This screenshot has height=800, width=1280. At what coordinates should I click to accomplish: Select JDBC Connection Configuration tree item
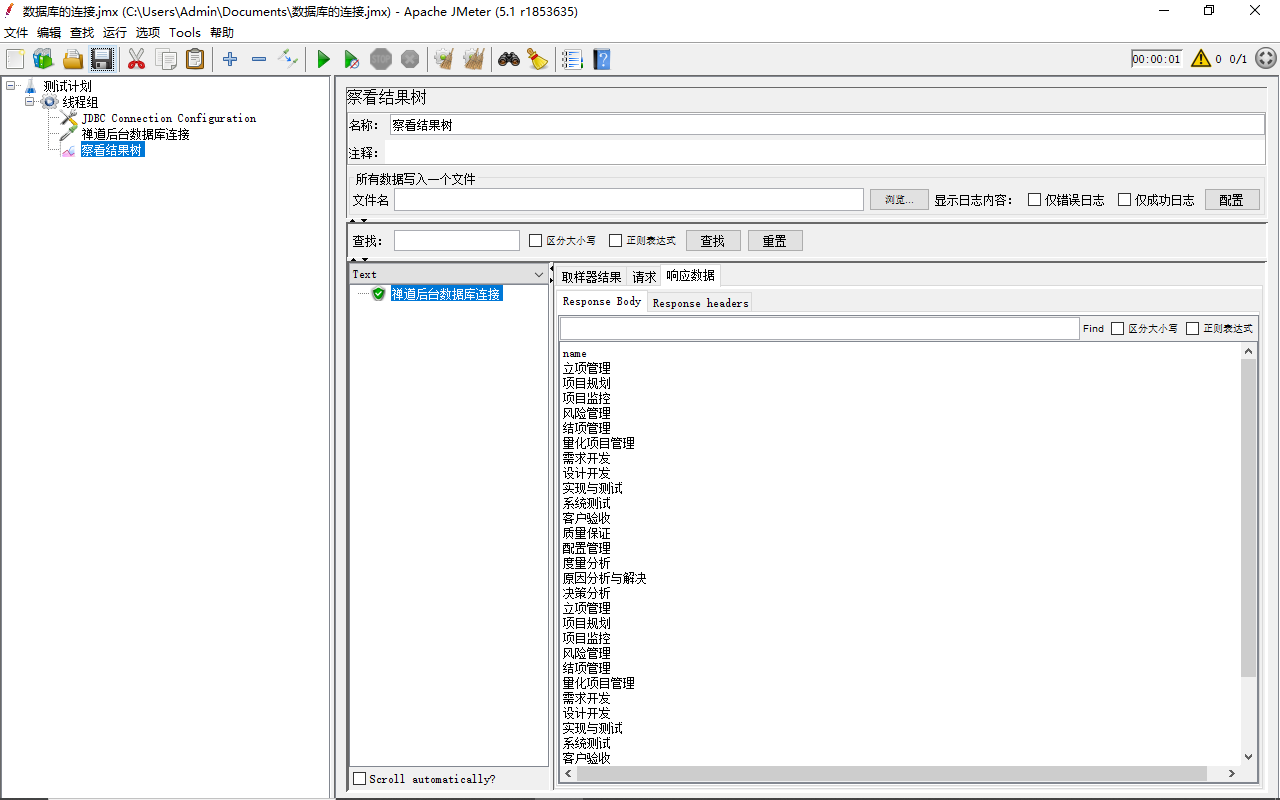(x=169, y=118)
